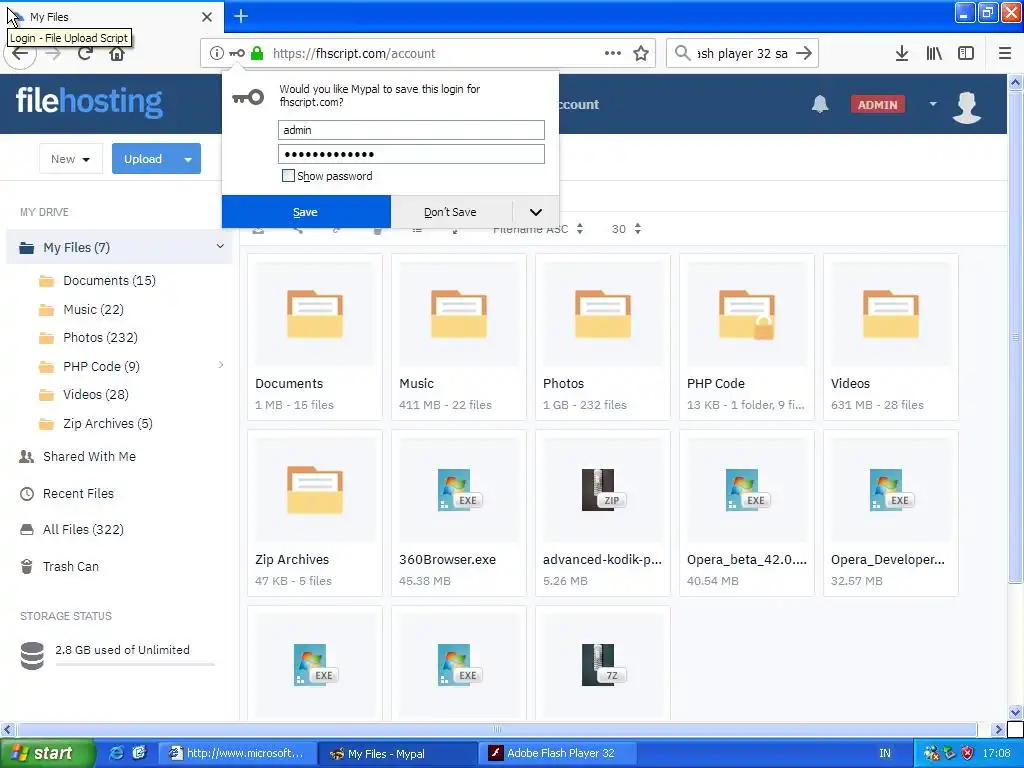The image size is (1024, 768).
Task: Bookmark this page with the star icon
Action: 641,53
